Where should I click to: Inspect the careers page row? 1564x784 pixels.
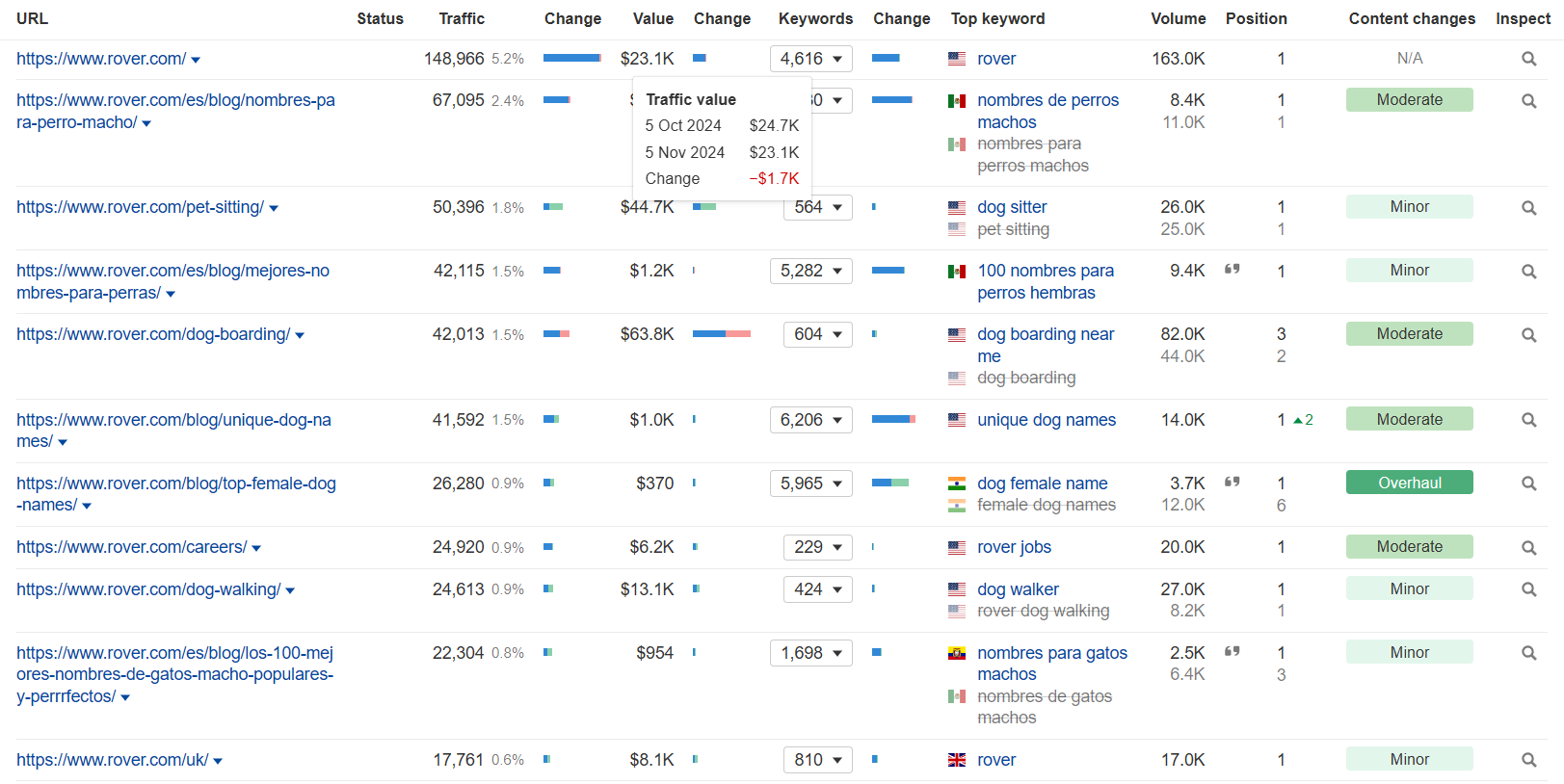[x=1528, y=547]
